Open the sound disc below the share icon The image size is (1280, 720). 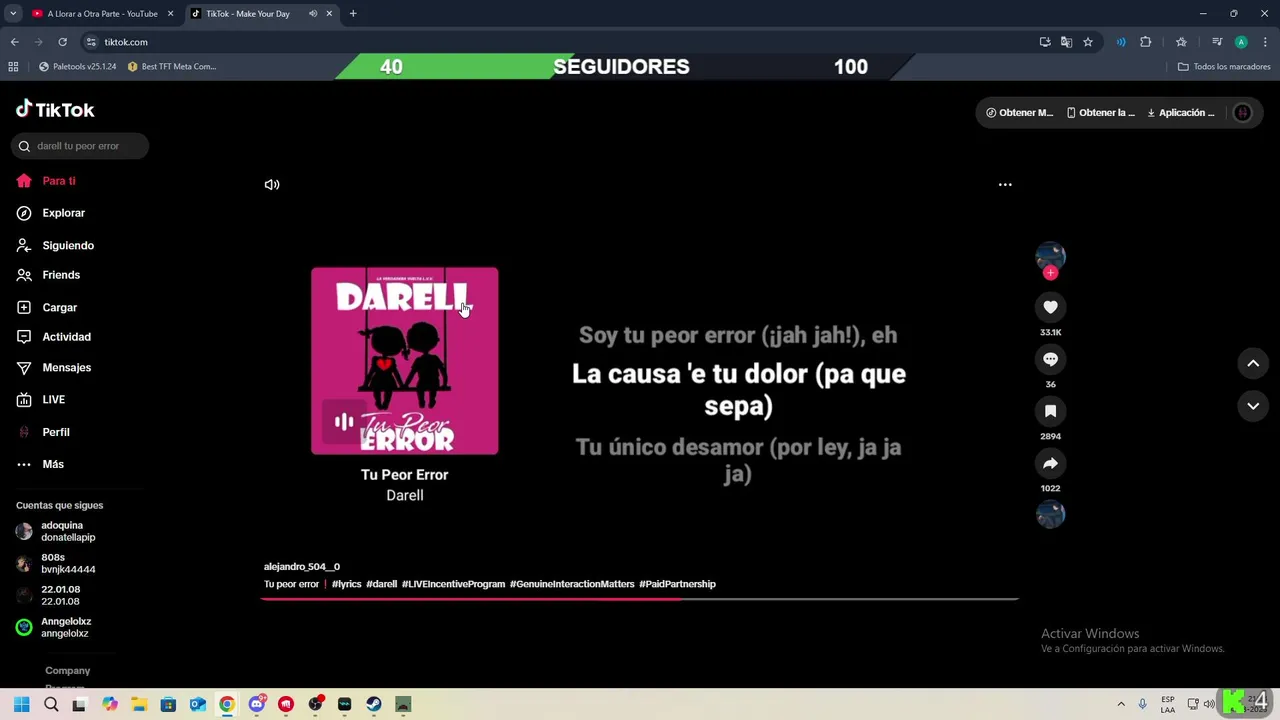(1050, 514)
